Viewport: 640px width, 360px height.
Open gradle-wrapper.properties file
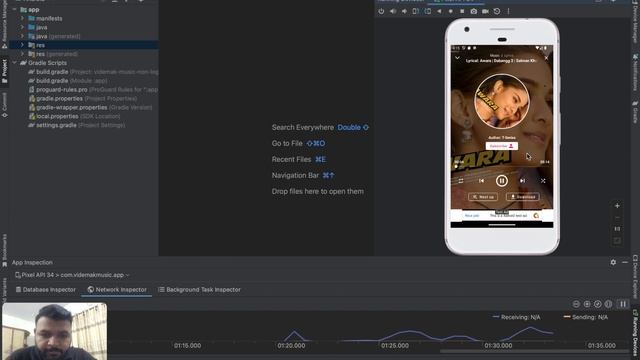tap(90, 107)
